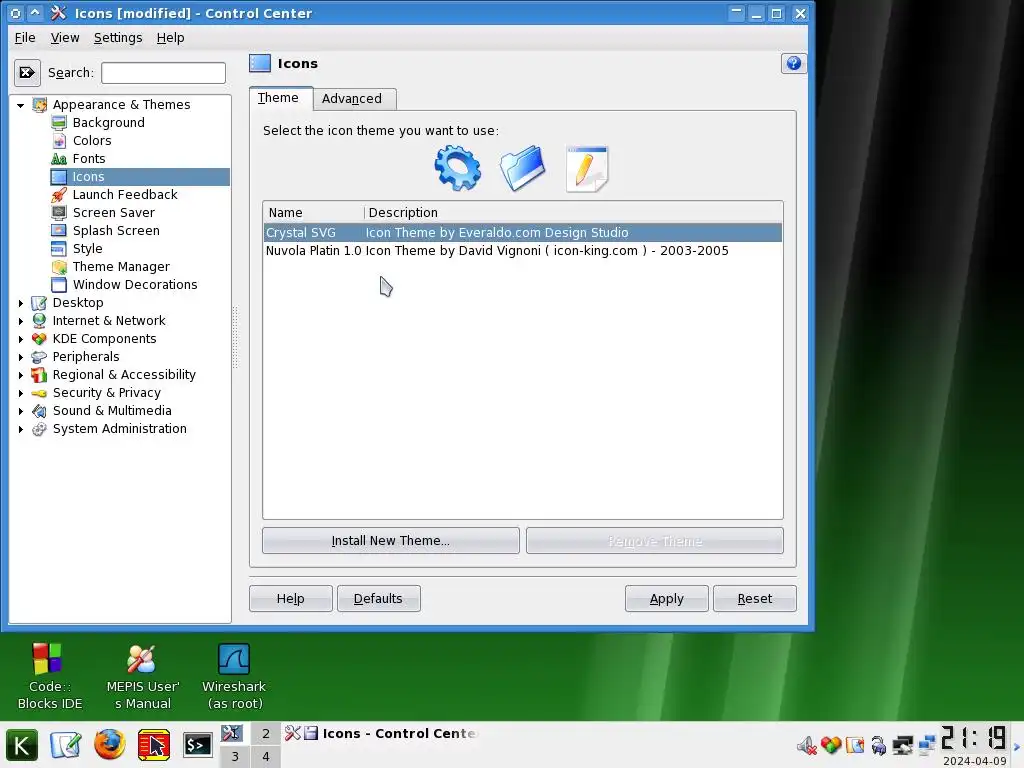This screenshot has height=768, width=1024.
Task: Switch to virtual desktop 2 in the pager
Action: (266, 734)
